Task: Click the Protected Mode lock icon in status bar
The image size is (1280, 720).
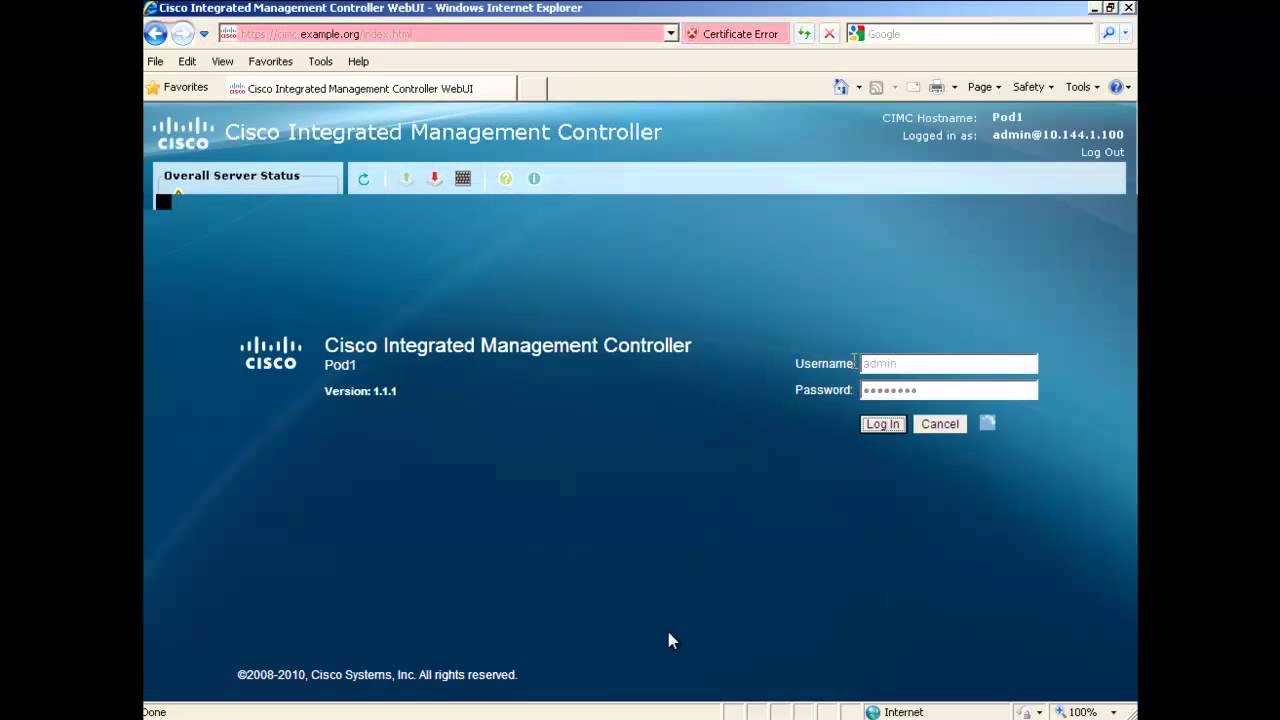Action: point(1025,712)
